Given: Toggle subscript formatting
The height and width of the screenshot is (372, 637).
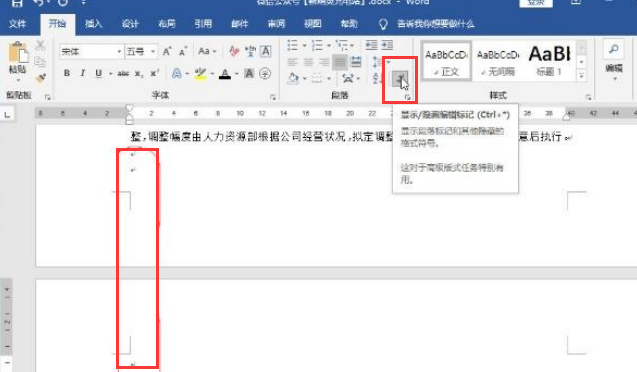Looking at the screenshot, I should 139,74.
